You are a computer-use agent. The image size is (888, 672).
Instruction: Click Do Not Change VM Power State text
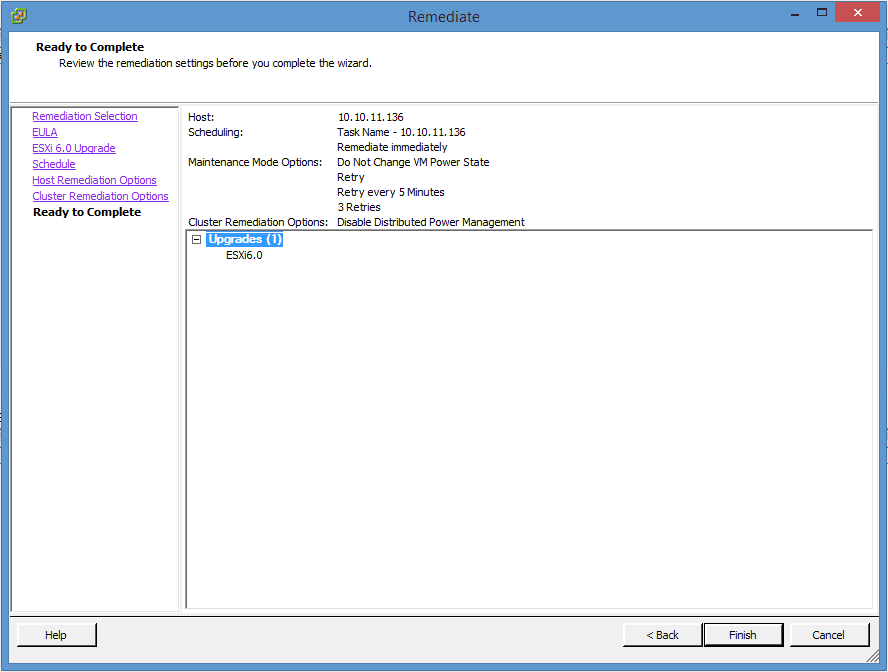click(x=413, y=162)
